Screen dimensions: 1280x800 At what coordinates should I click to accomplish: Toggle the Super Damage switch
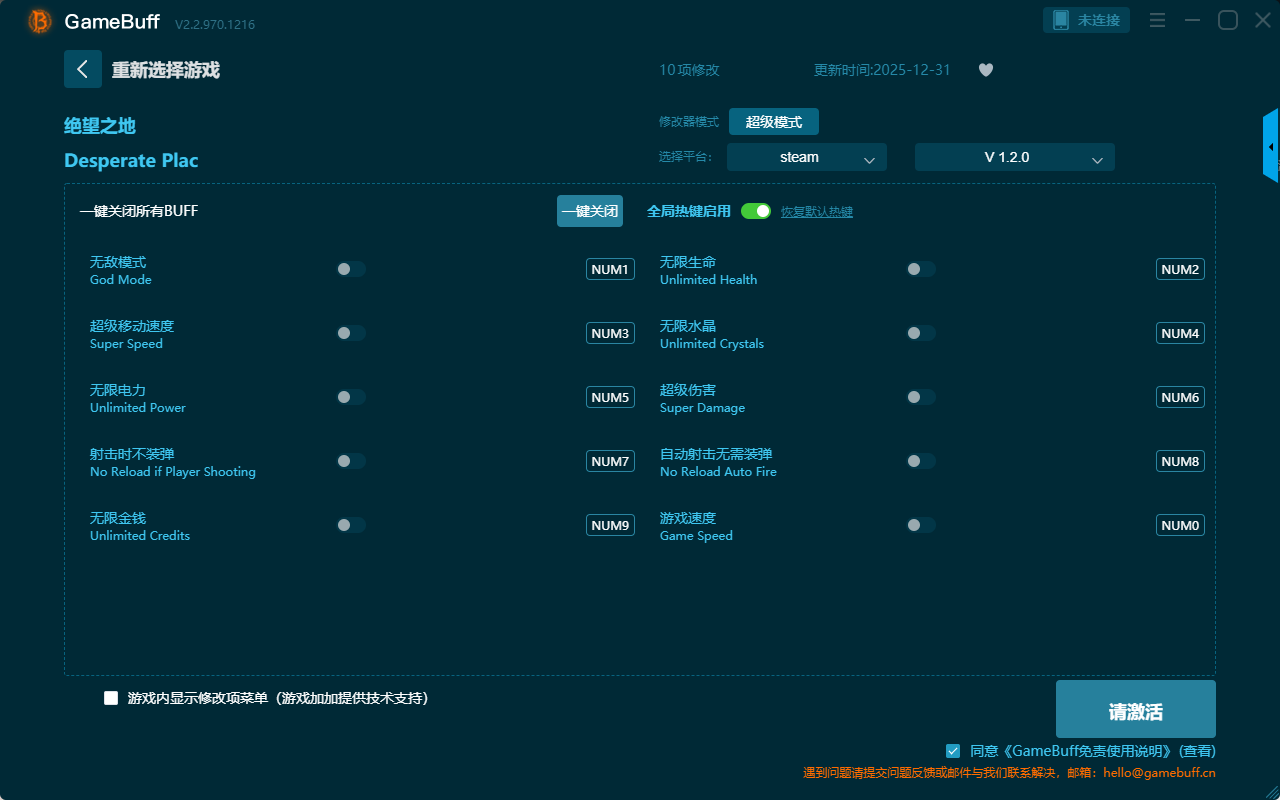(921, 397)
